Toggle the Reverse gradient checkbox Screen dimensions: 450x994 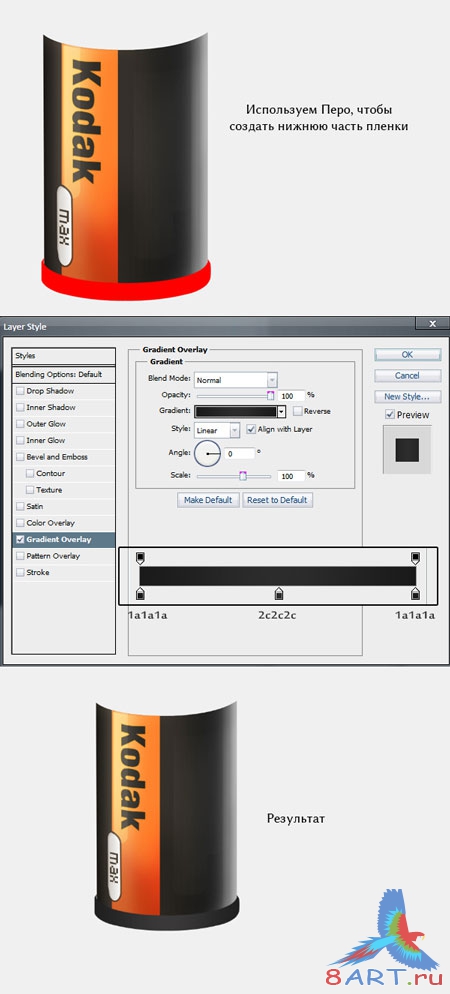point(297,411)
